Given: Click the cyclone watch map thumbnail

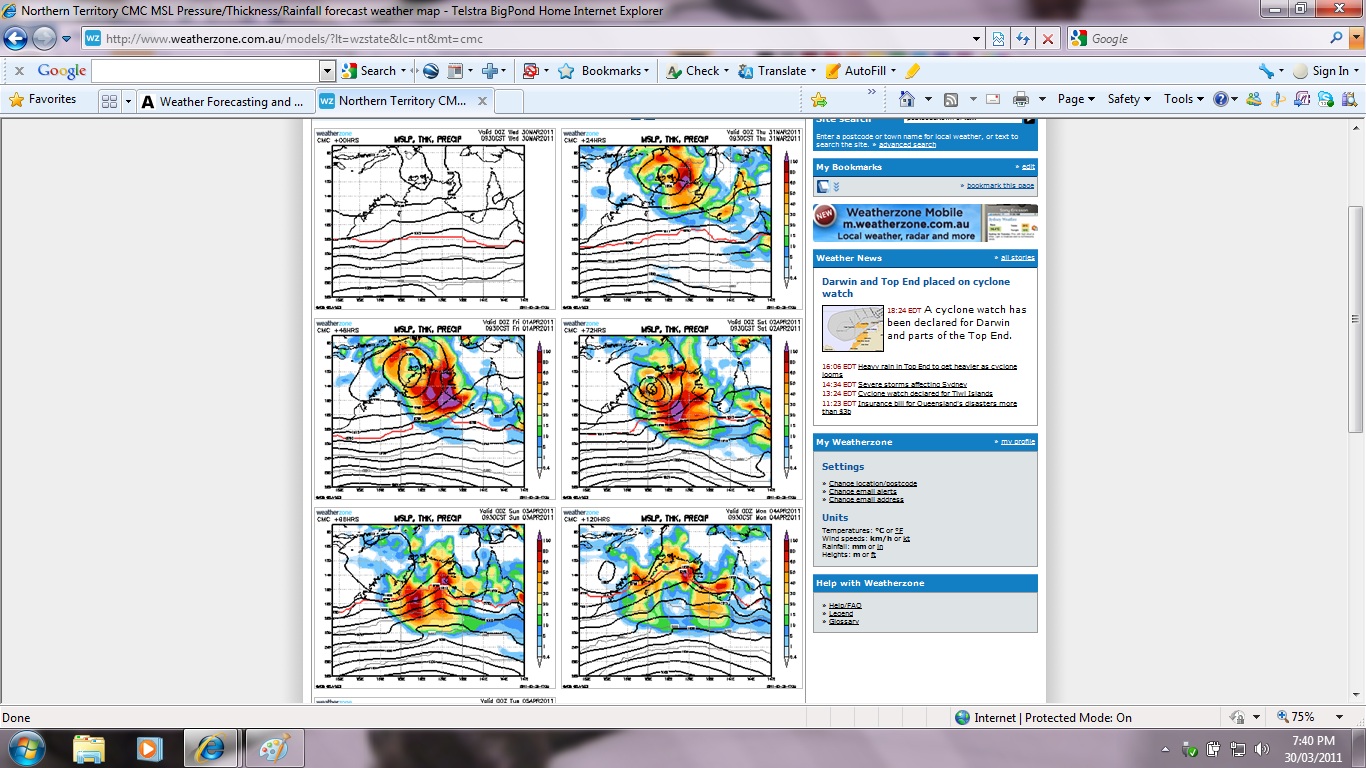Looking at the screenshot, I should tap(853, 328).
